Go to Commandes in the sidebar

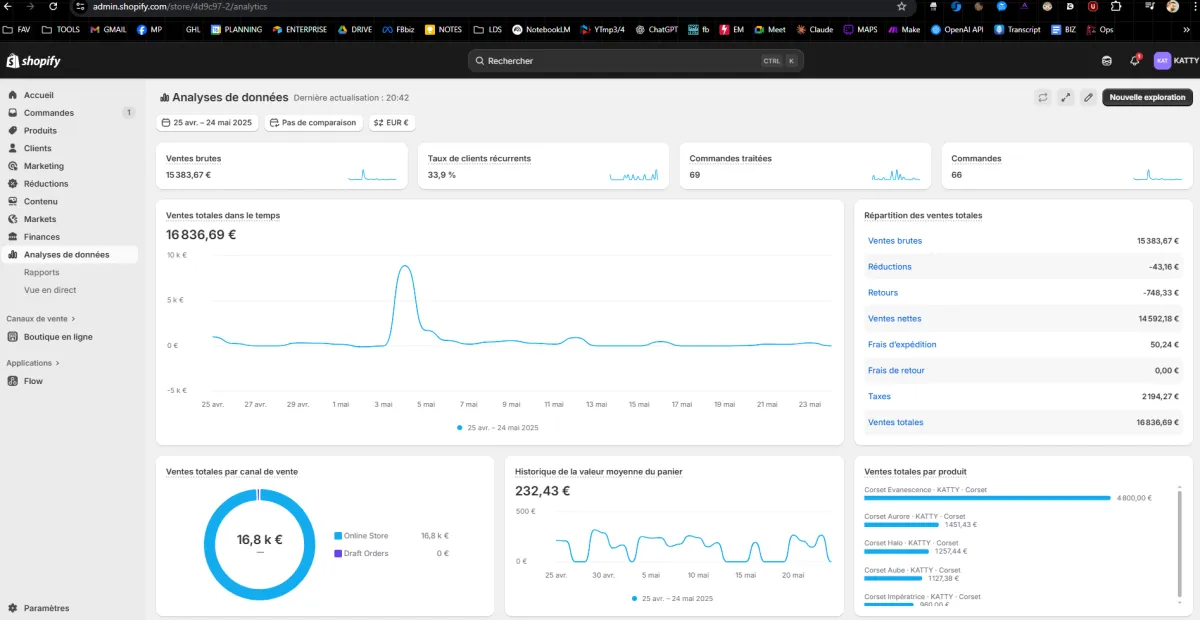click(x=48, y=113)
